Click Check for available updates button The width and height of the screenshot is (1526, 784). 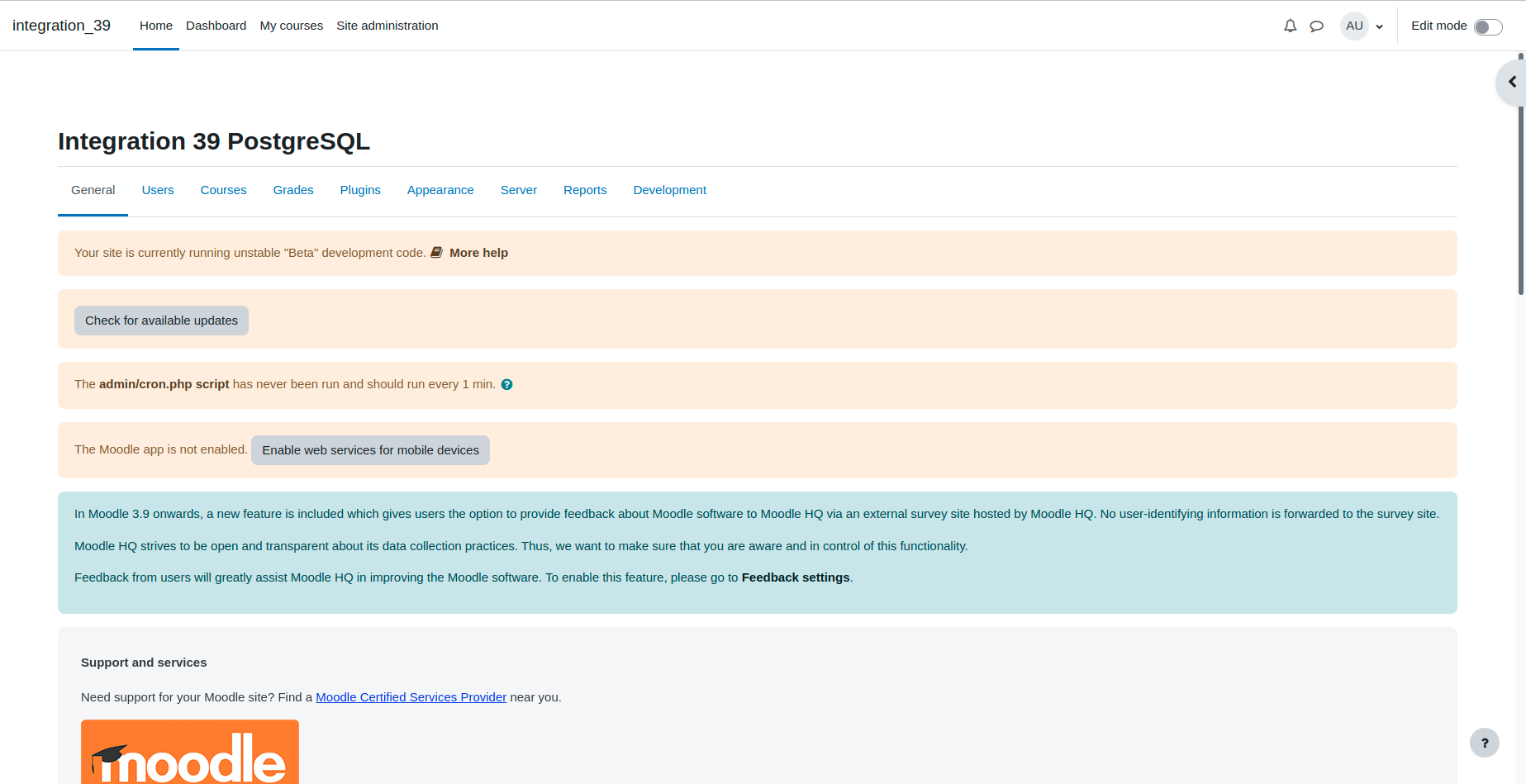[161, 321]
